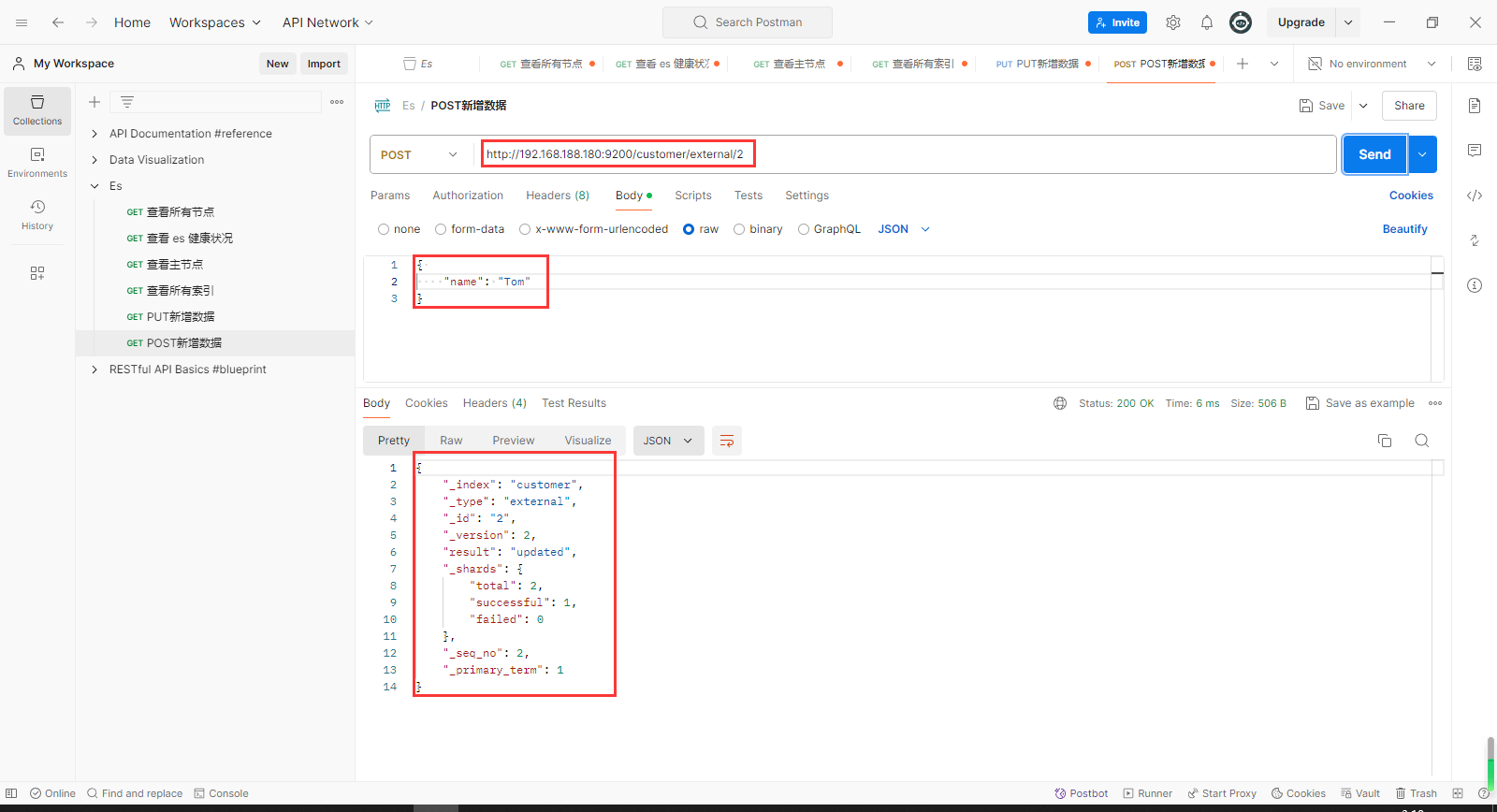Image resolution: width=1497 pixels, height=812 pixels.
Task: Open the Save options dropdown arrow
Action: tap(1363, 106)
